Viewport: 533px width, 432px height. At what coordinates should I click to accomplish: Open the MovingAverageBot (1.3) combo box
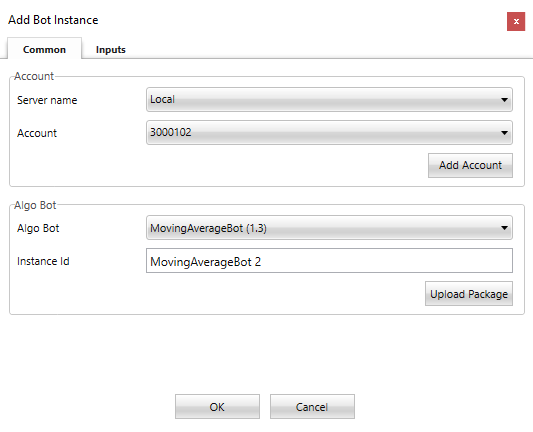329,228
